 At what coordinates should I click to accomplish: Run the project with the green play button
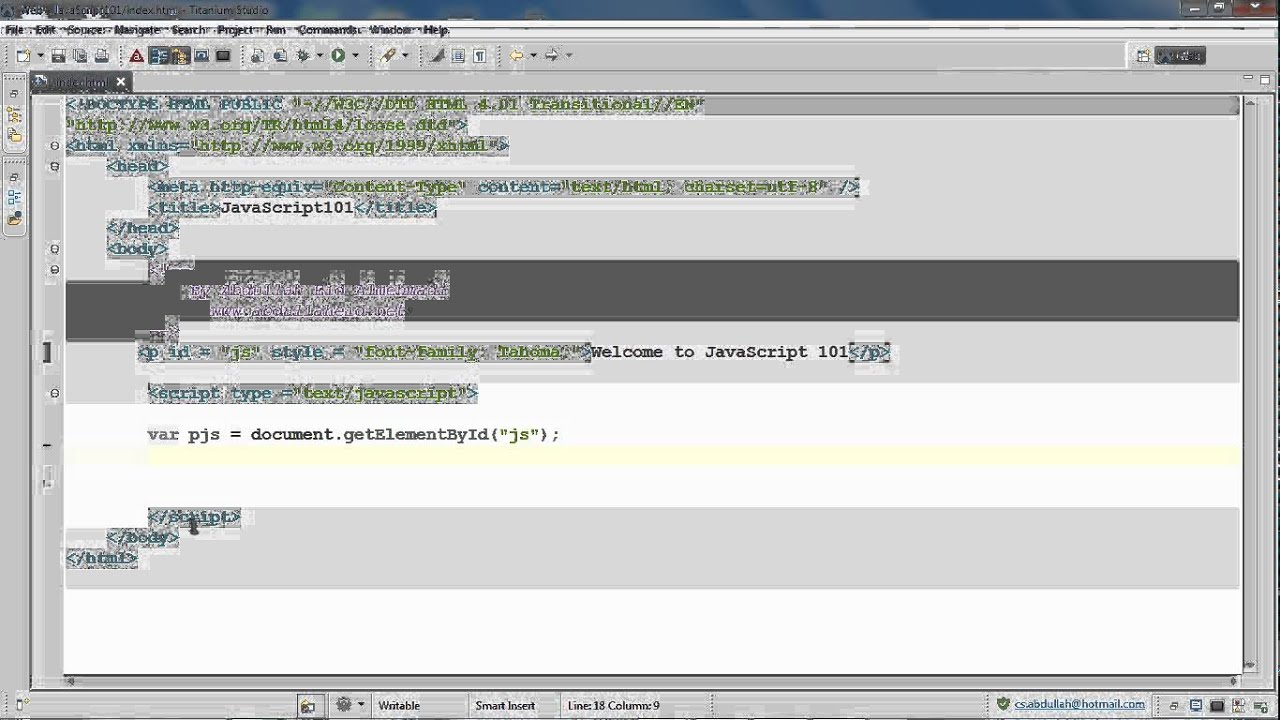338,56
